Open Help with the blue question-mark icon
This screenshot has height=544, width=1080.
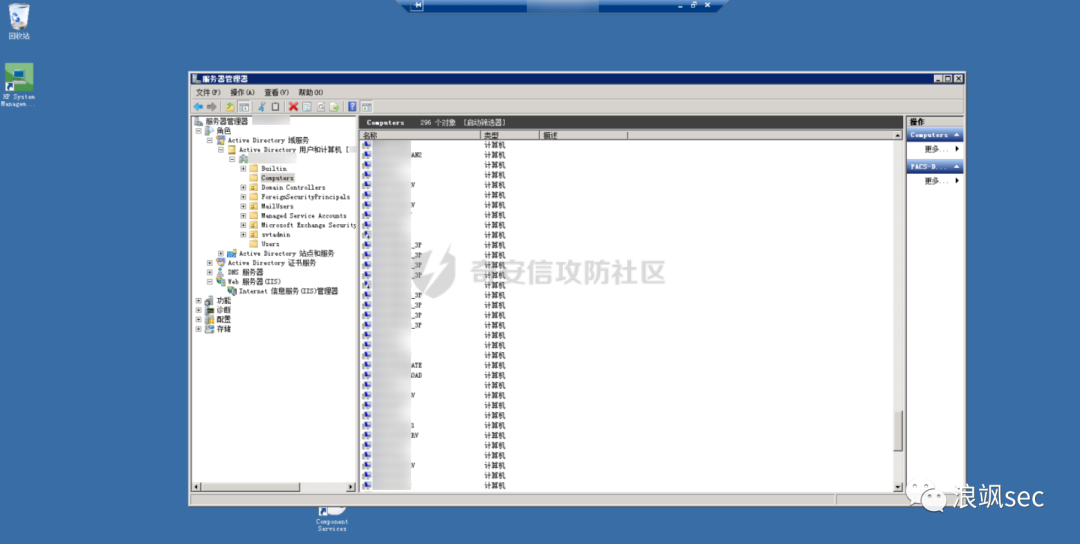click(x=352, y=107)
